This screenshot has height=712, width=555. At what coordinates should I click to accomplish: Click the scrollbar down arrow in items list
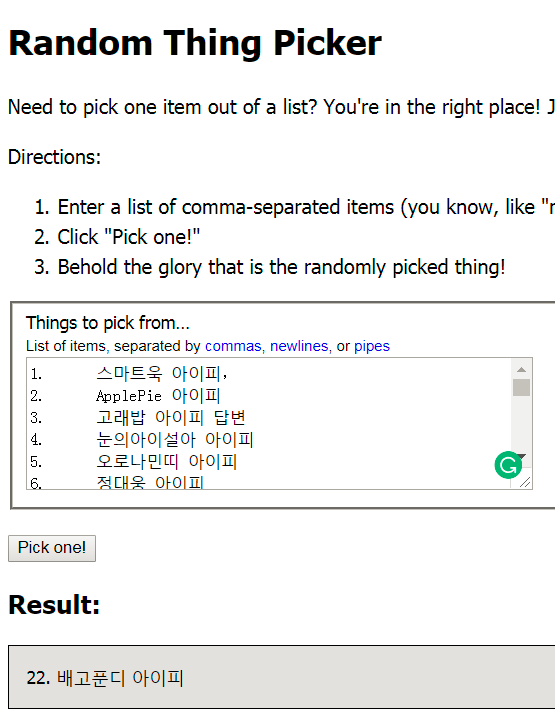point(522,456)
